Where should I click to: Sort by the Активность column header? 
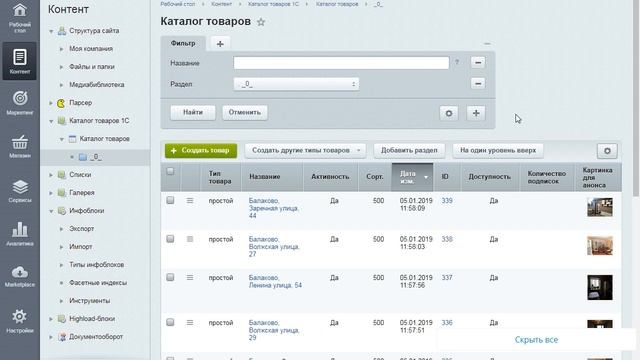coord(330,177)
